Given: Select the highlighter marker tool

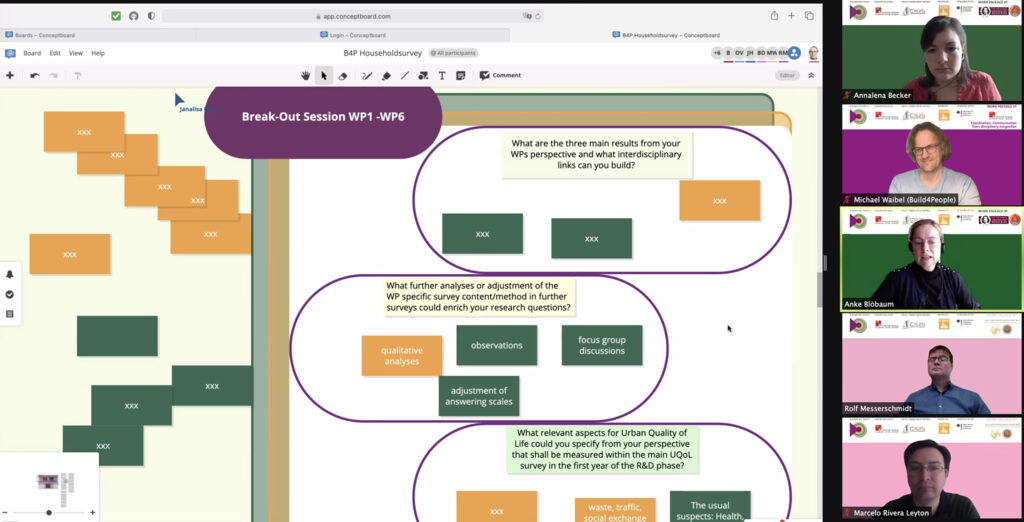Looking at the screenshot, I should [x=386, y=76].
